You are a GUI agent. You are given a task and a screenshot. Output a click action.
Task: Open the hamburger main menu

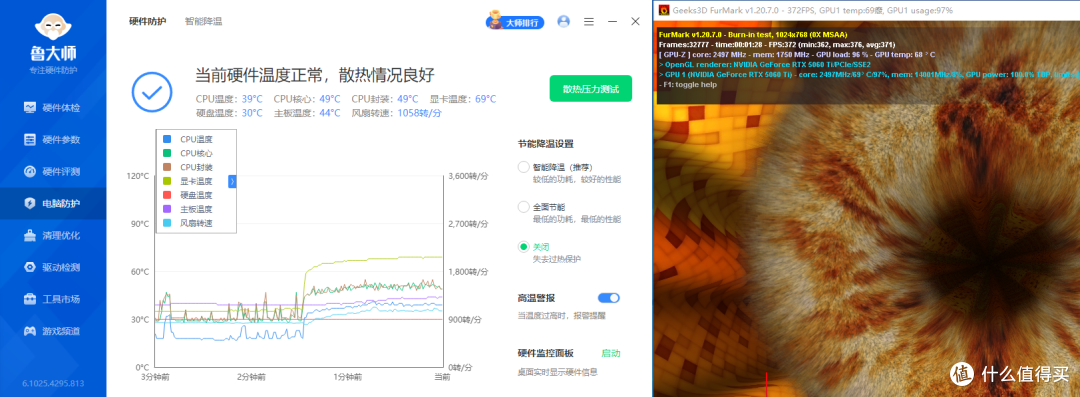[589, 21]
